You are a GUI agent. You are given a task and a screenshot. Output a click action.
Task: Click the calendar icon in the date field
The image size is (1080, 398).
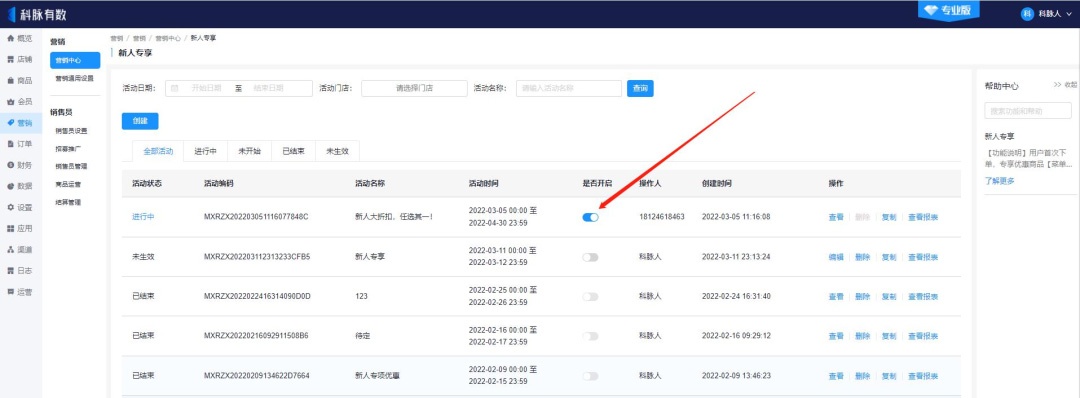tap(174, 88)
